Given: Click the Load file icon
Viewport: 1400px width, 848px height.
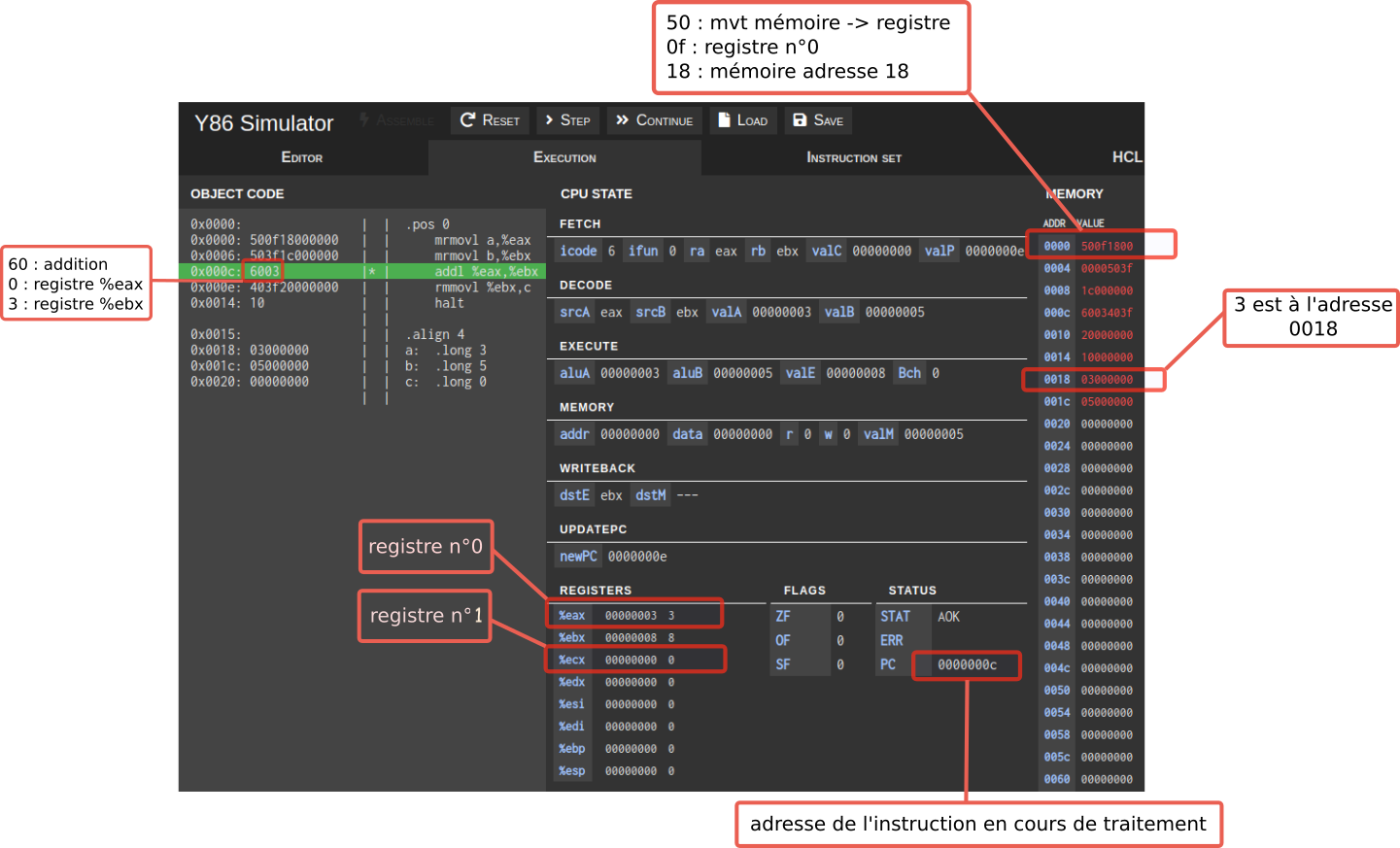Looking at the screenshot, I should point(724,119).
